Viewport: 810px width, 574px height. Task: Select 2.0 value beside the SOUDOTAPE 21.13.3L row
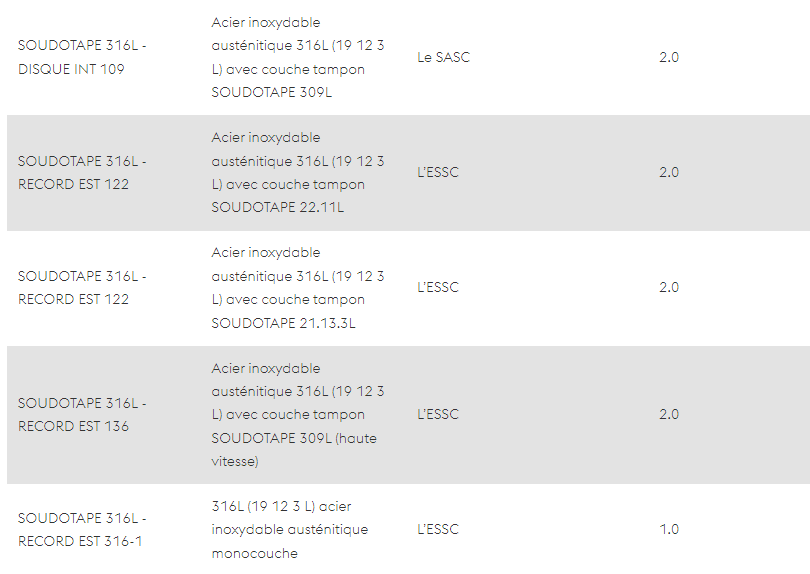tap(669, 288)
